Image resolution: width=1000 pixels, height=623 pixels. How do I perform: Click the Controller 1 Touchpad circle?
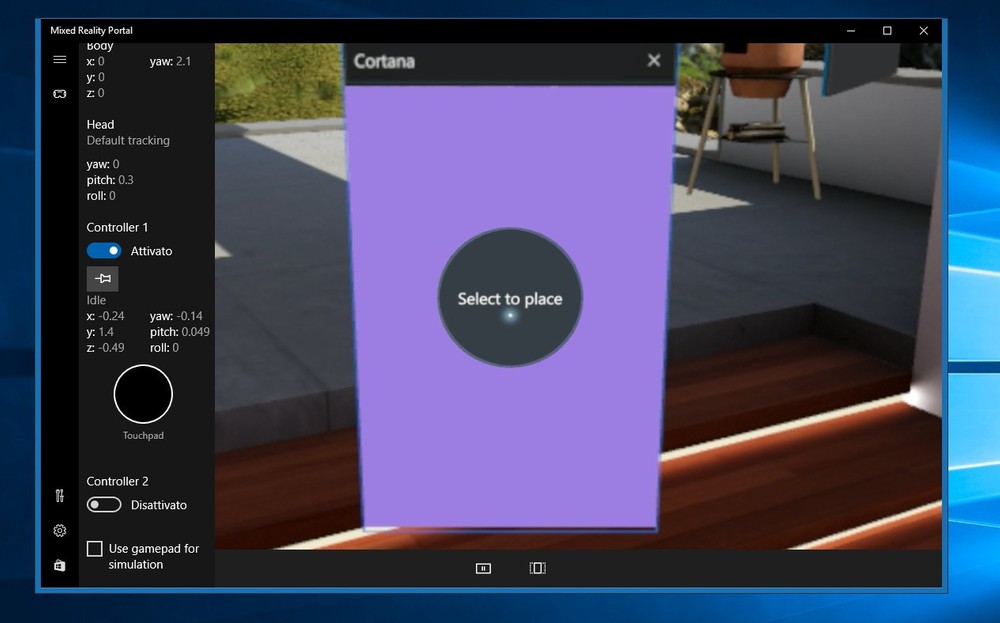click(x=143, y=394)
